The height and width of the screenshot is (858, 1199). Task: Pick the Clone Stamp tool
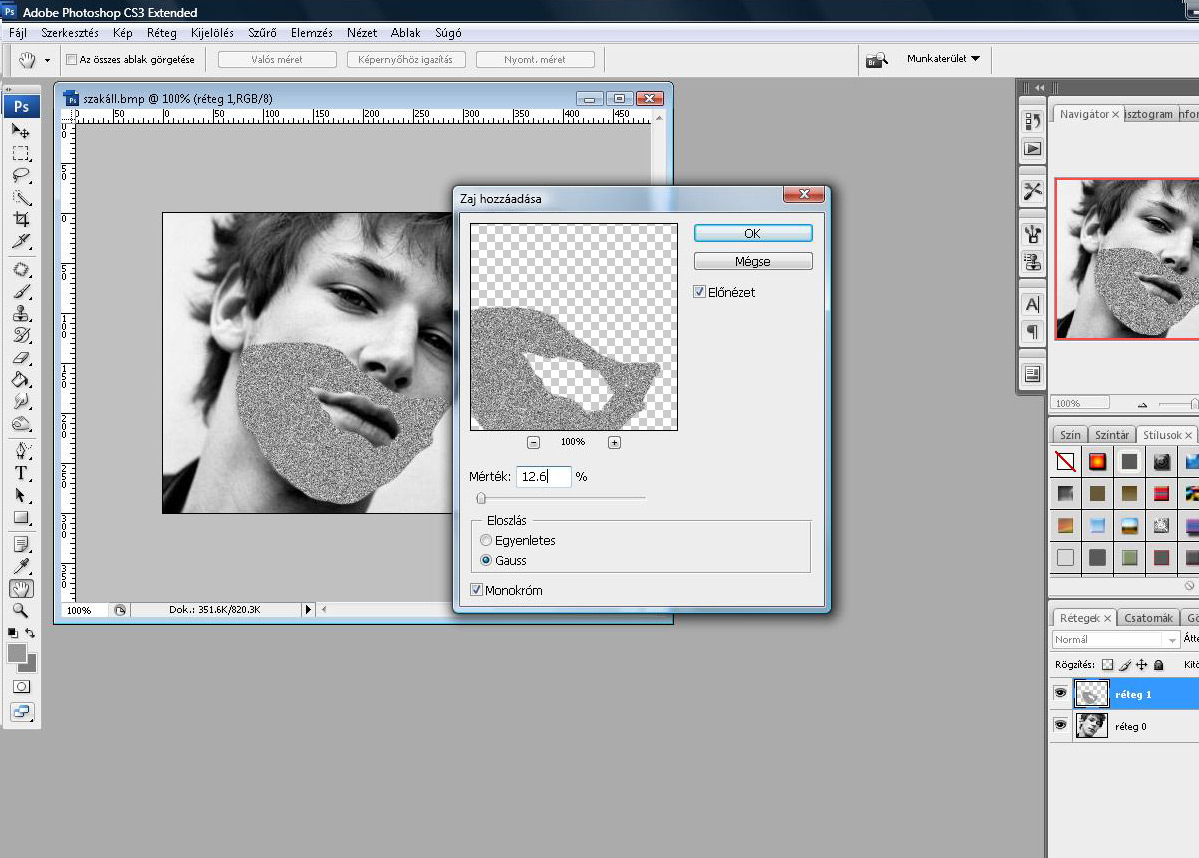coord(21,313)
